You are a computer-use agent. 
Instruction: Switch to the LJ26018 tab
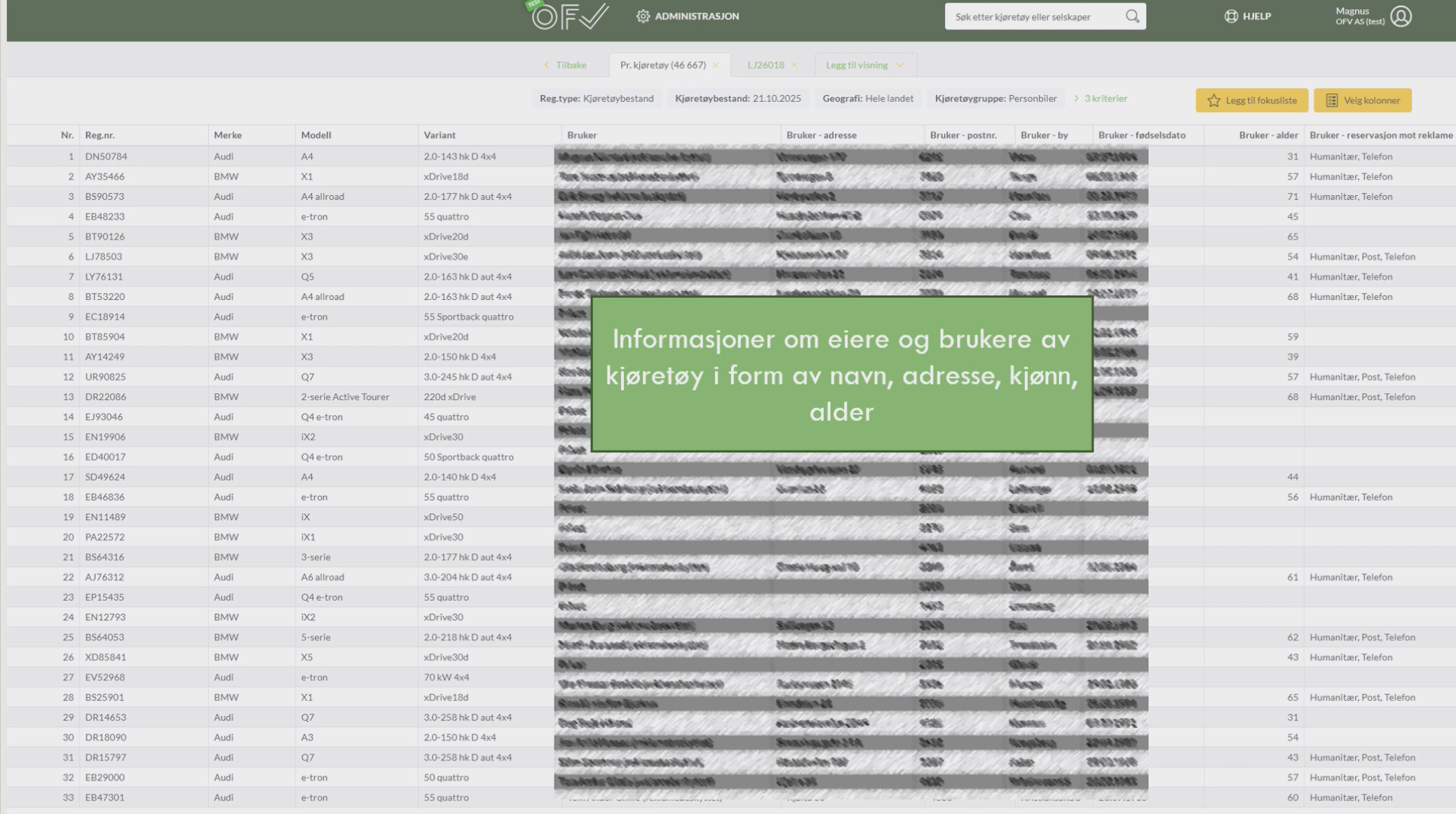pos(766,66)
